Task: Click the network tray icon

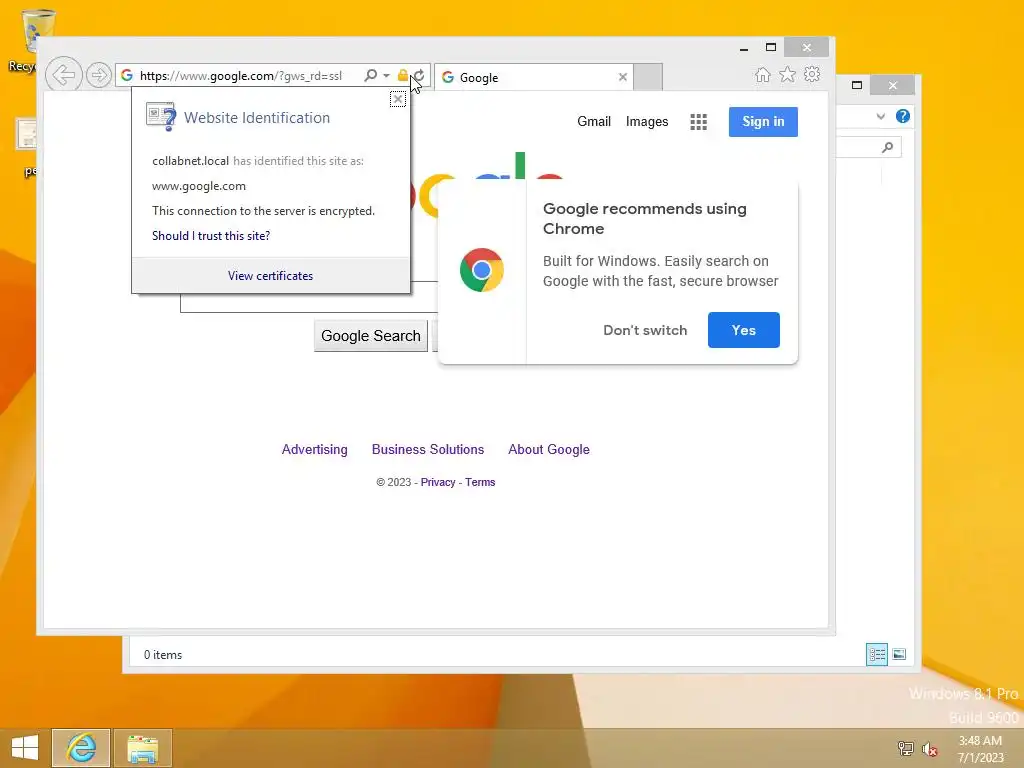Action: (x=905, y=748)
